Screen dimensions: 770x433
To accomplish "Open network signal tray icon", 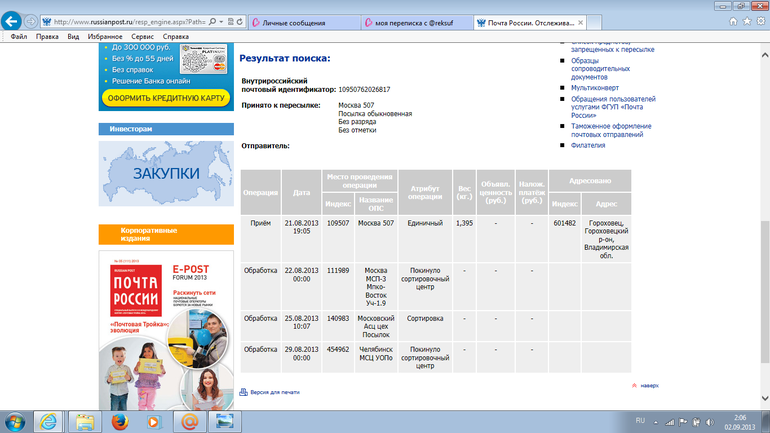I will pyautogui.click(x=669, y=422).
